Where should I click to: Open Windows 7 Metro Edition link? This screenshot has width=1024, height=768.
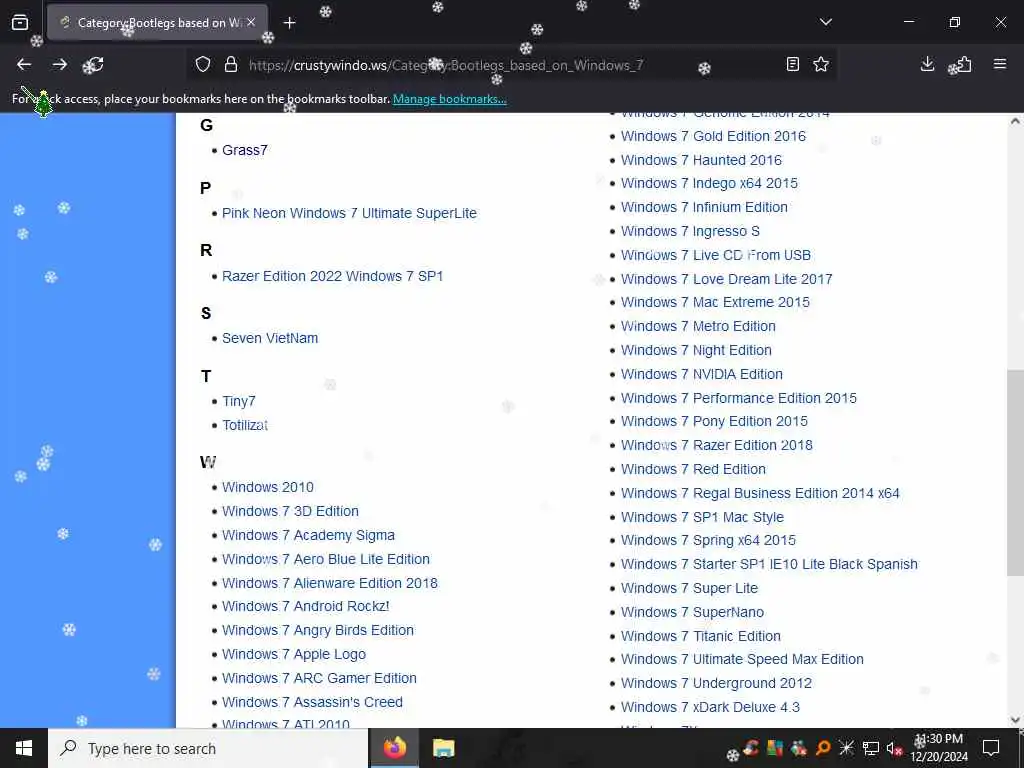pos(698,327)
